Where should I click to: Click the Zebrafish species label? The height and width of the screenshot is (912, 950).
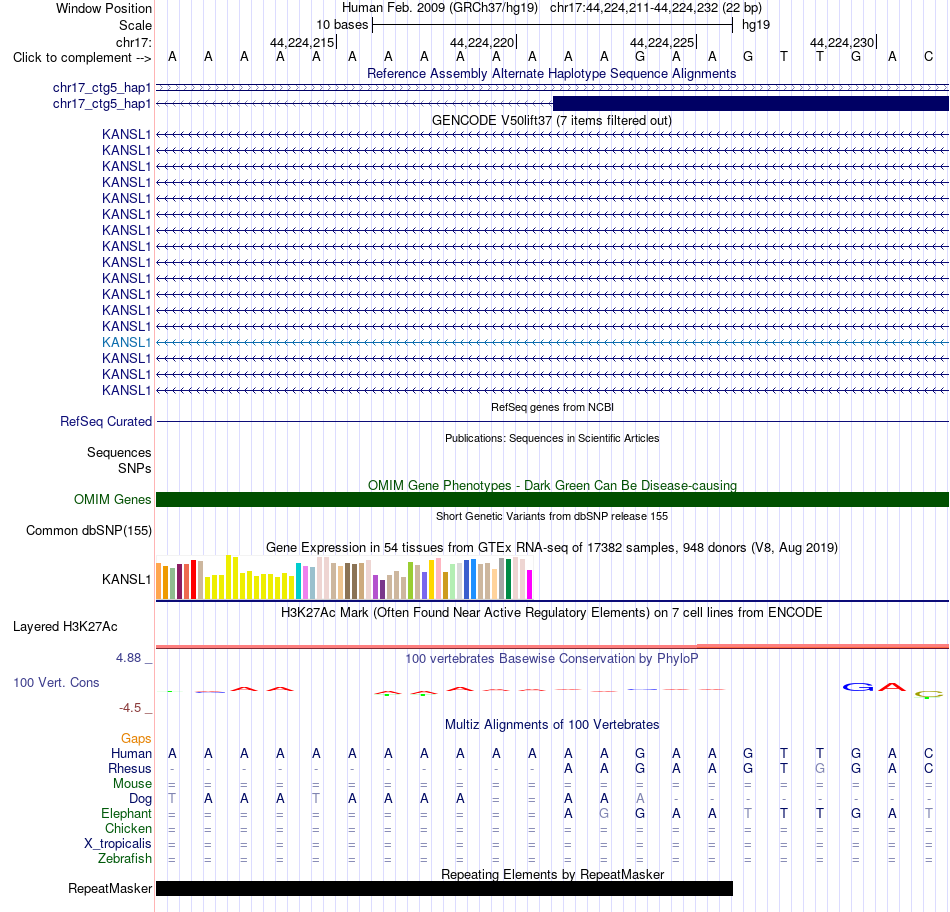pos(125,859)
